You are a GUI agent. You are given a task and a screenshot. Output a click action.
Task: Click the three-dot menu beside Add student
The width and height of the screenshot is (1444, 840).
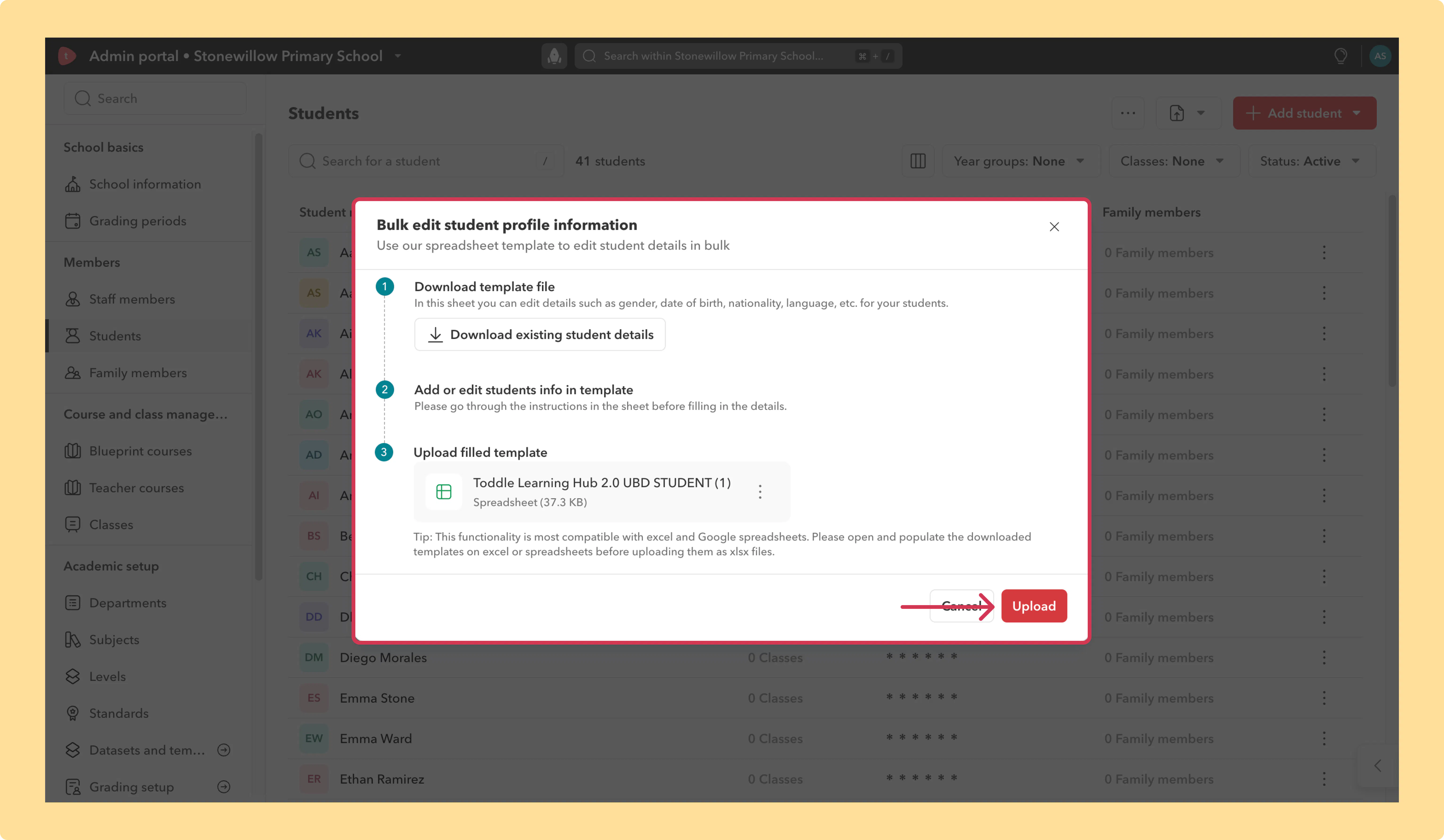[x=1128, y=113]
